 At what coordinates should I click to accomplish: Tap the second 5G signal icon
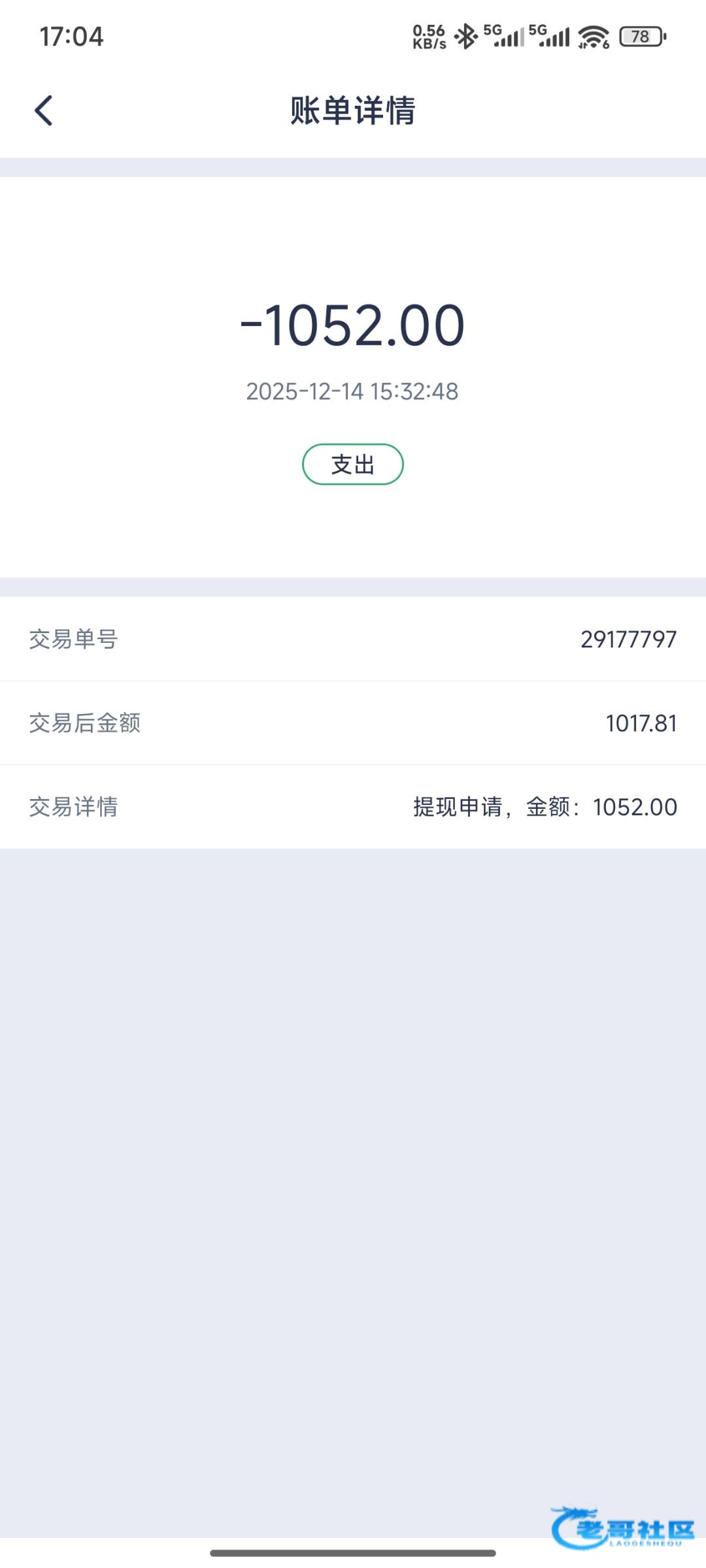pos(549,36)
